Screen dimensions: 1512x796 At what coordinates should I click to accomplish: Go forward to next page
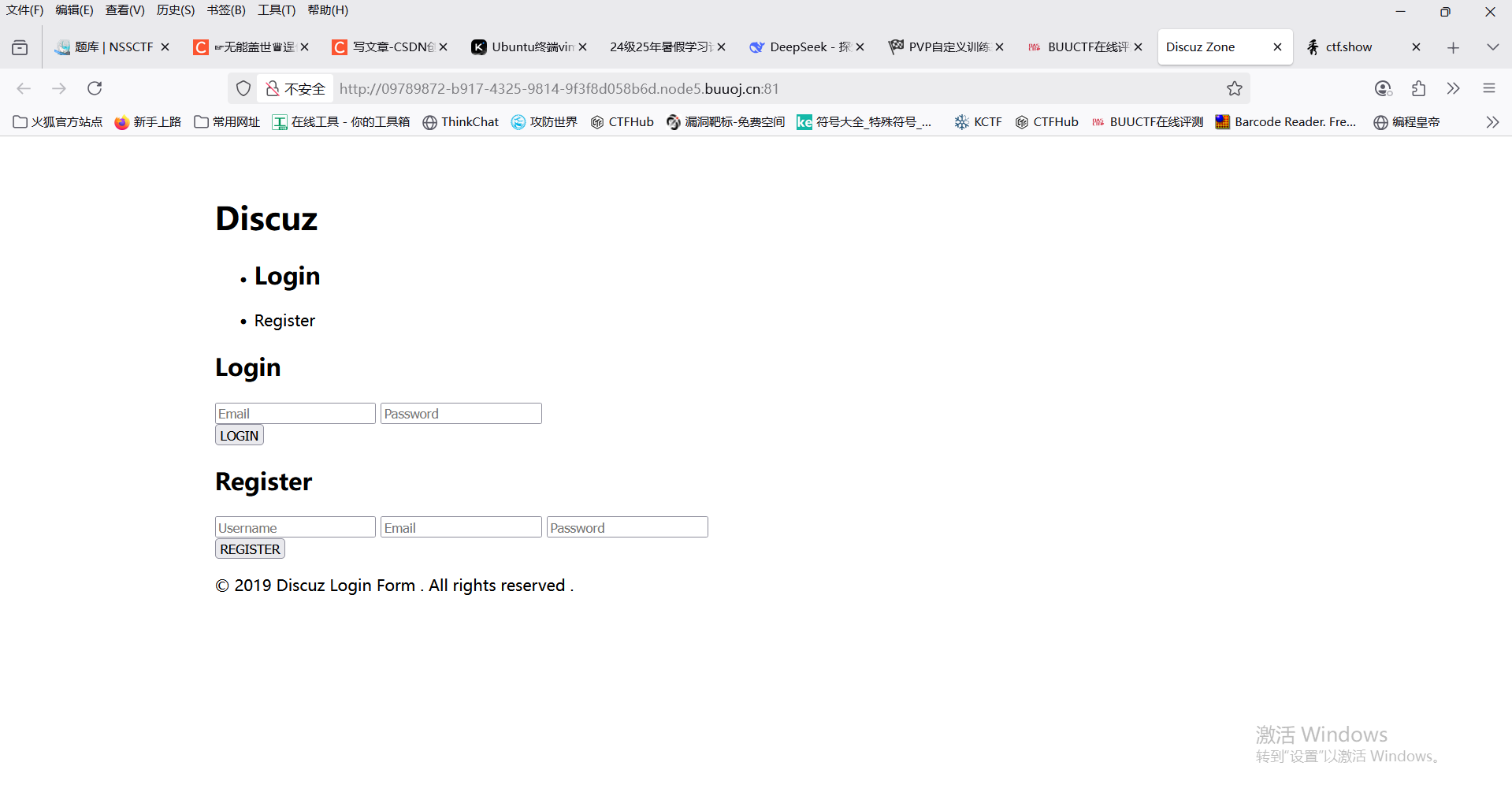(x=59, y=88)
